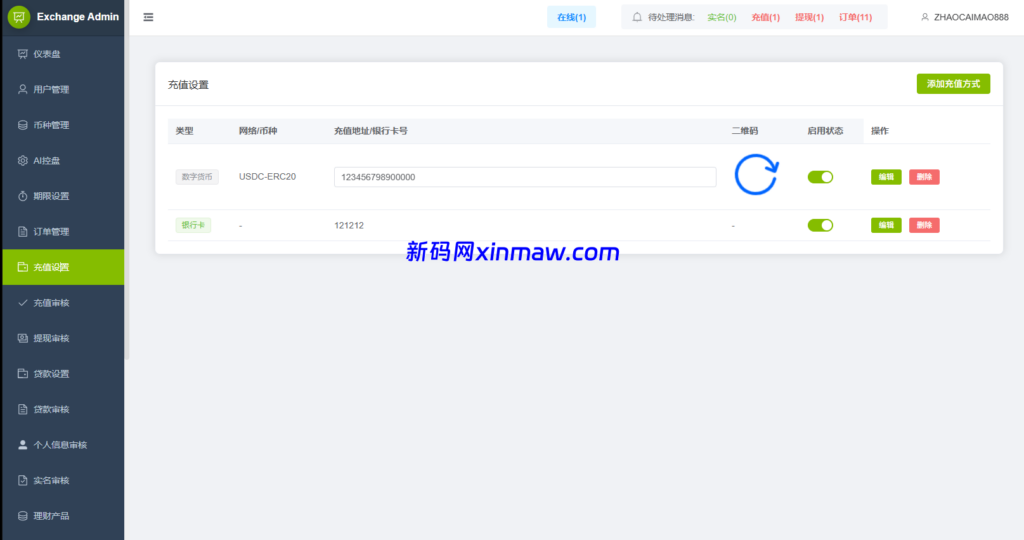This screenshot has height=540, width=1024.
Task: Click the Exchange Admin title text
Action: tap(78, 17)
